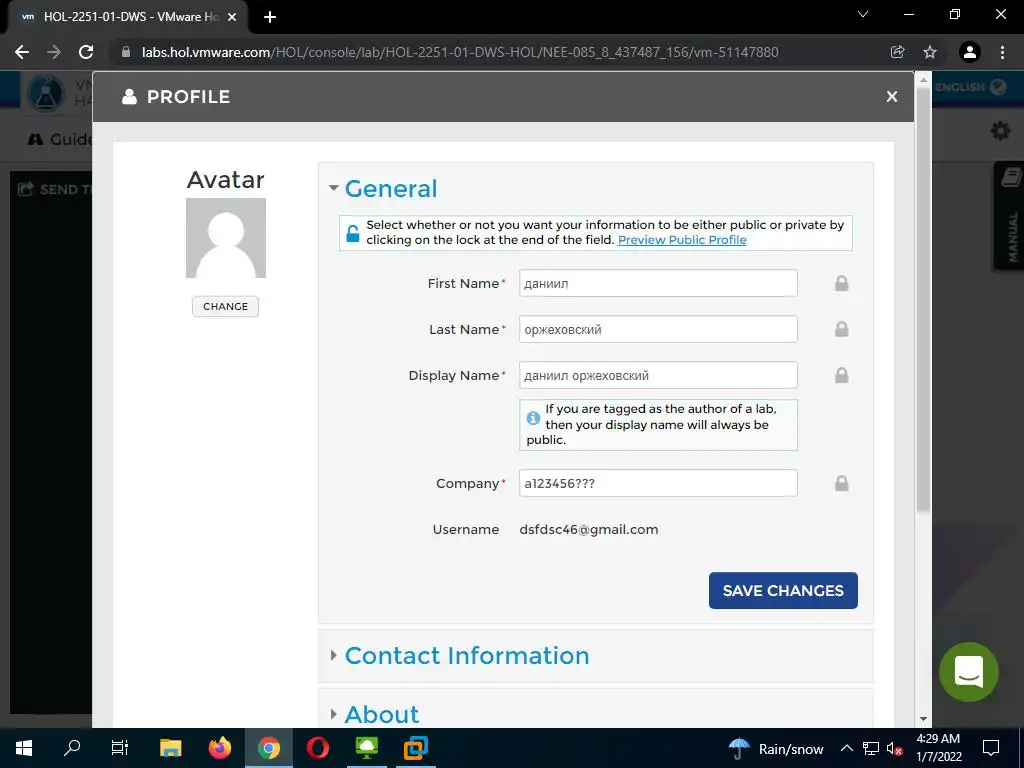Toggle Display Name privacy lock
Viewport: 1024px width, 768px height.
[x=841, y=375]
